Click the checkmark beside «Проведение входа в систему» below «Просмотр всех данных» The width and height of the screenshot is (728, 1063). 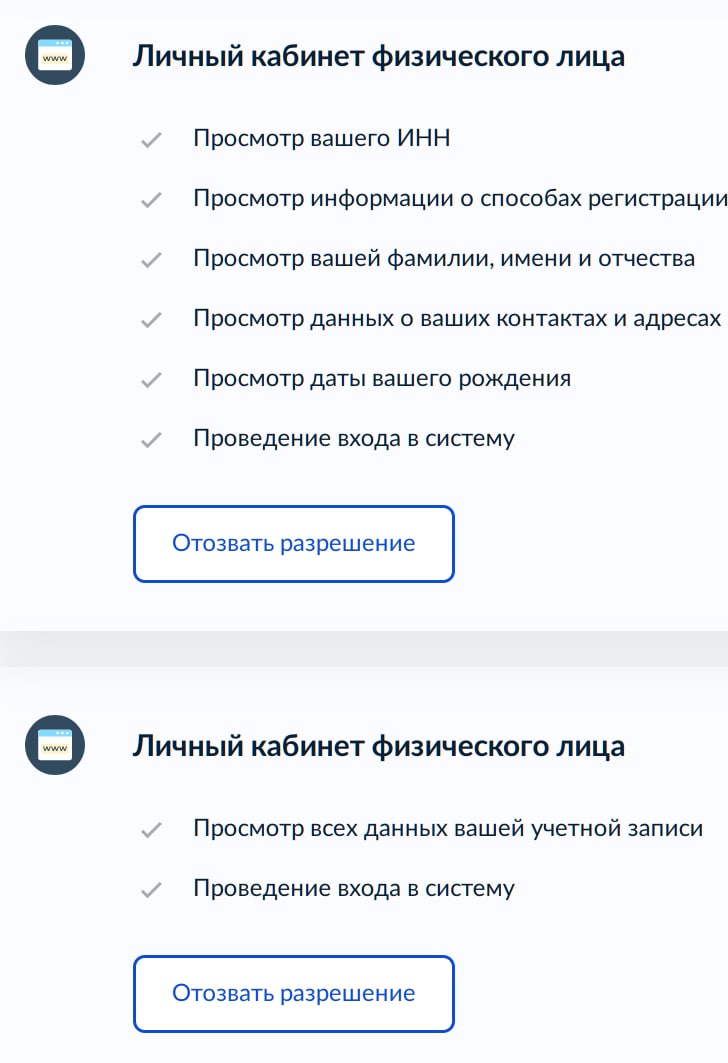click(x=151, y=890)
